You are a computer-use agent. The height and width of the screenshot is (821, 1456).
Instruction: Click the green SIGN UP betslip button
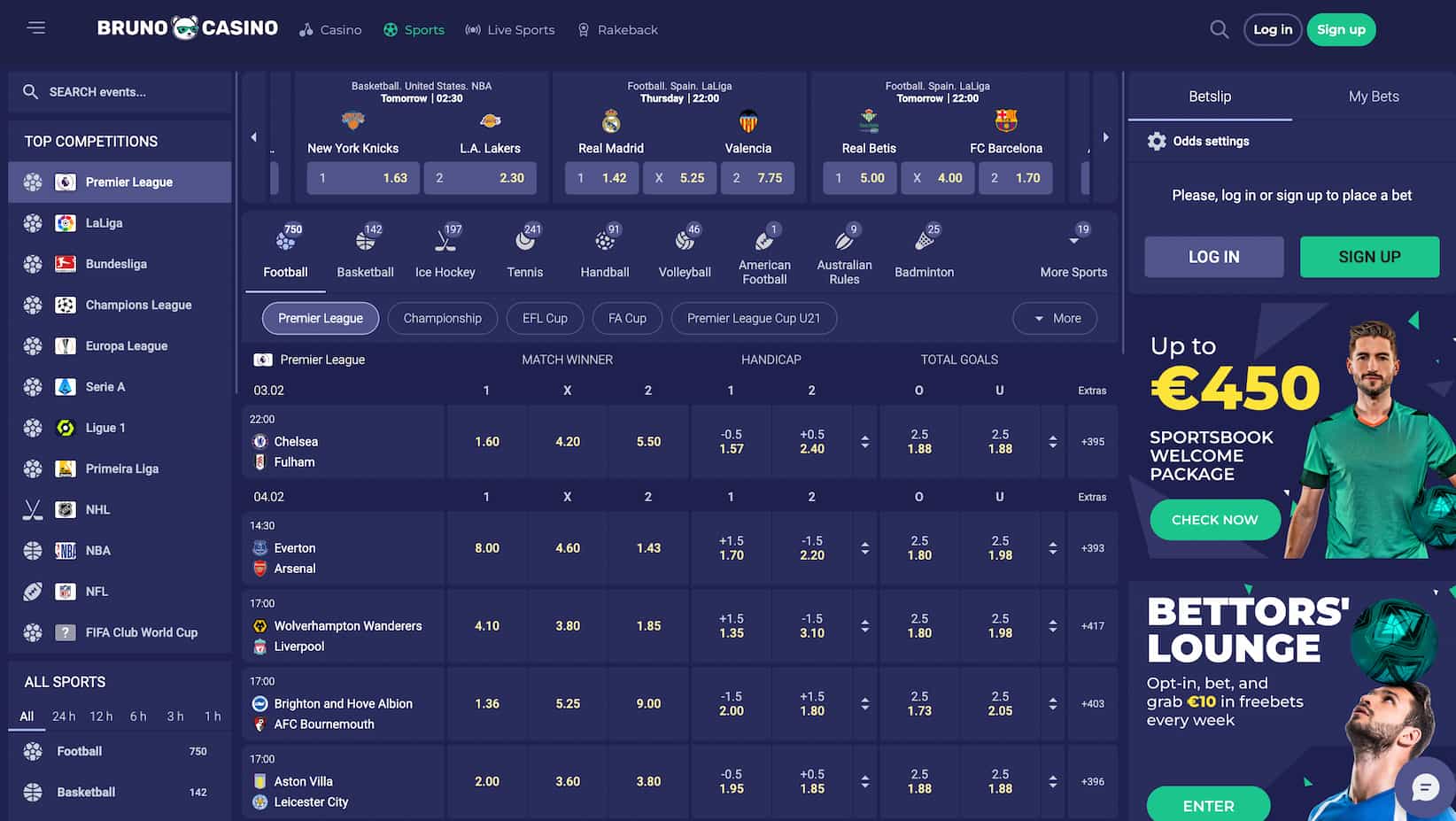click(1369, 257)
